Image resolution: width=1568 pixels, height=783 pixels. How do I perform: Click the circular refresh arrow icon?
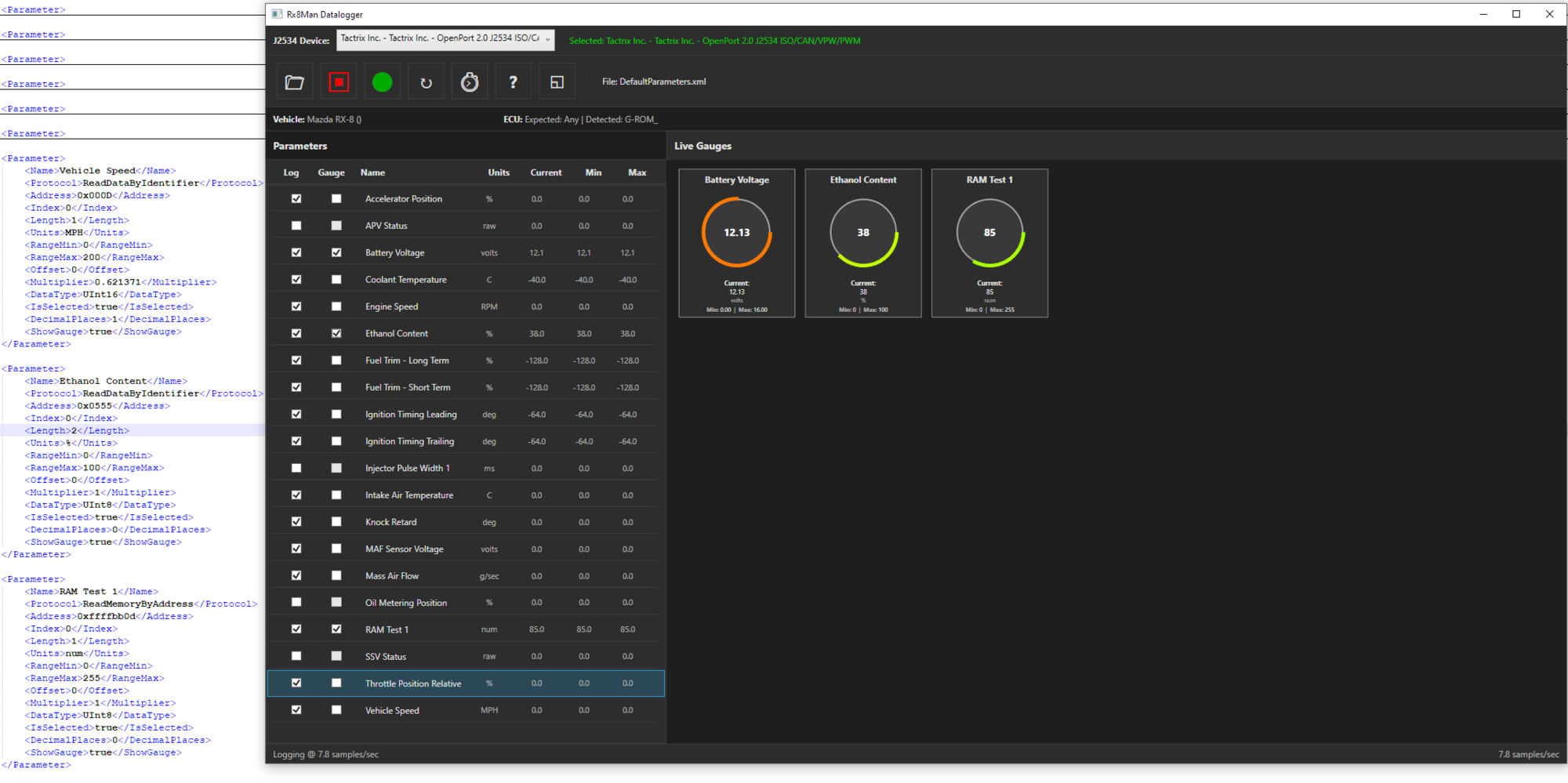426,82
